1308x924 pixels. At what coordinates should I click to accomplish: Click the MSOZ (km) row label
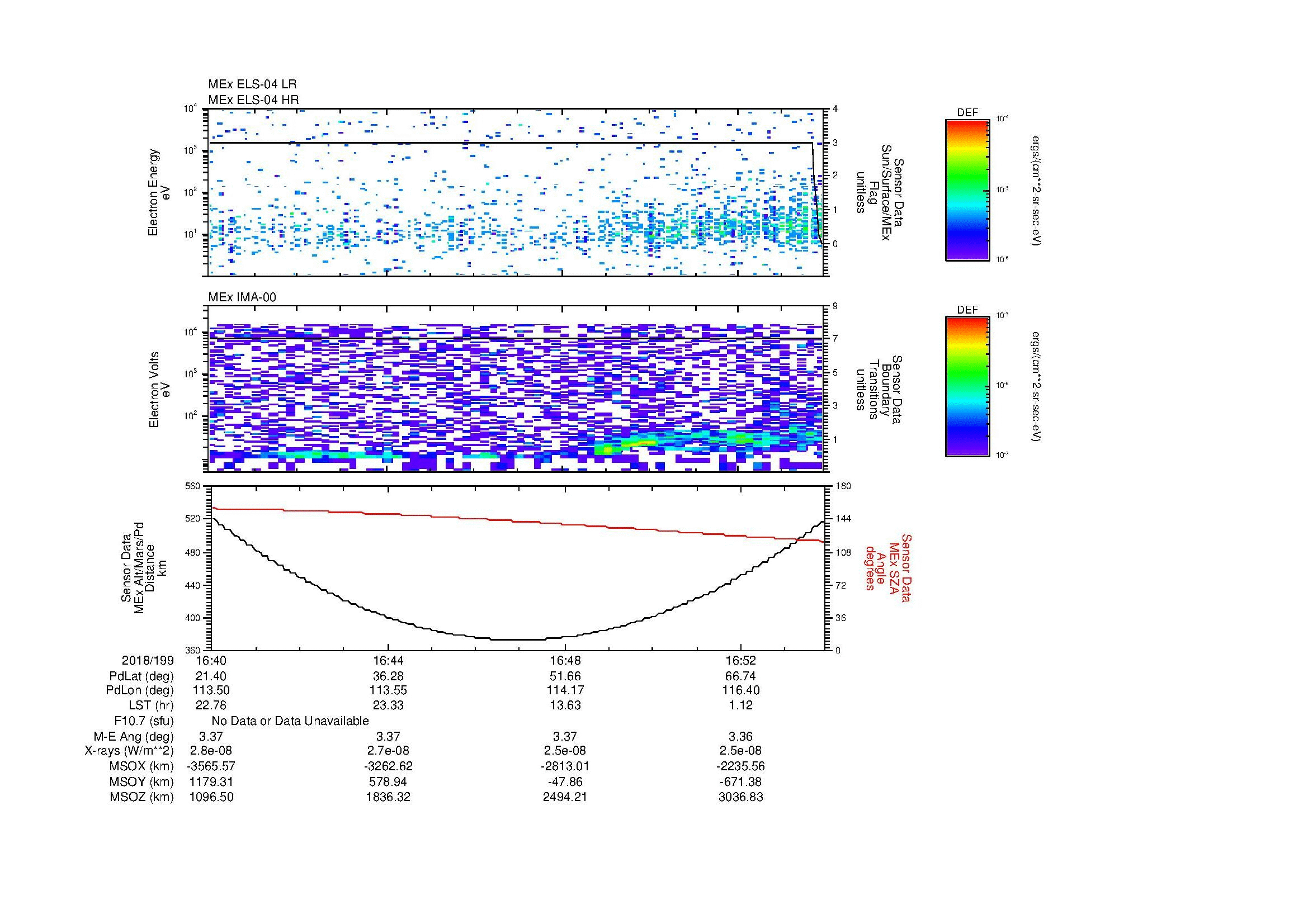[x=142, y=797]
